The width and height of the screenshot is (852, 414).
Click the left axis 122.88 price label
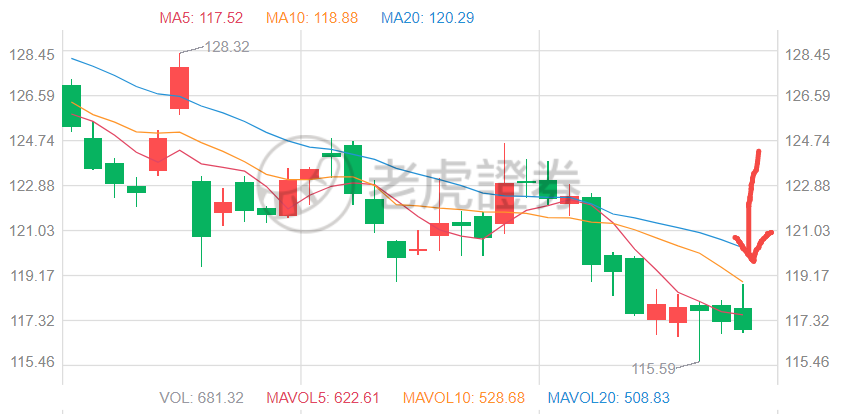(32, 186)
